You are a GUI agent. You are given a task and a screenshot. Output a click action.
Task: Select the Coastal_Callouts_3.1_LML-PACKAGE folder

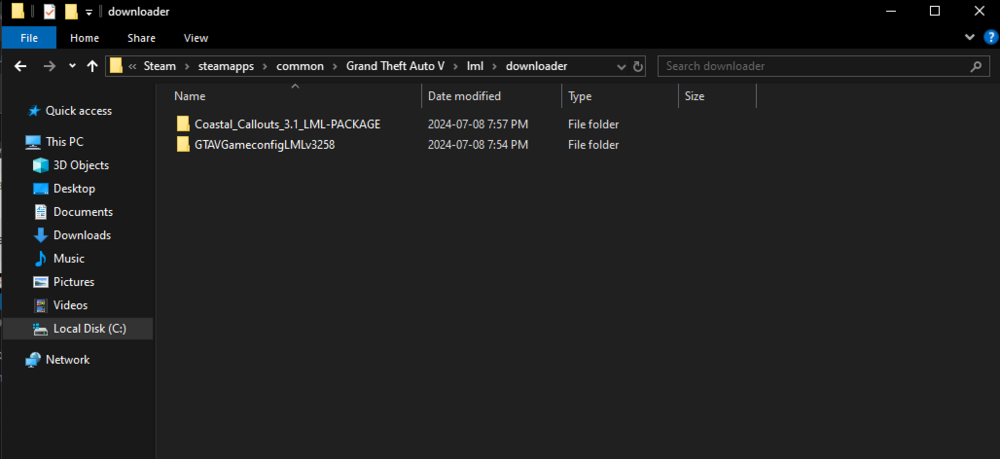(287, 124)
